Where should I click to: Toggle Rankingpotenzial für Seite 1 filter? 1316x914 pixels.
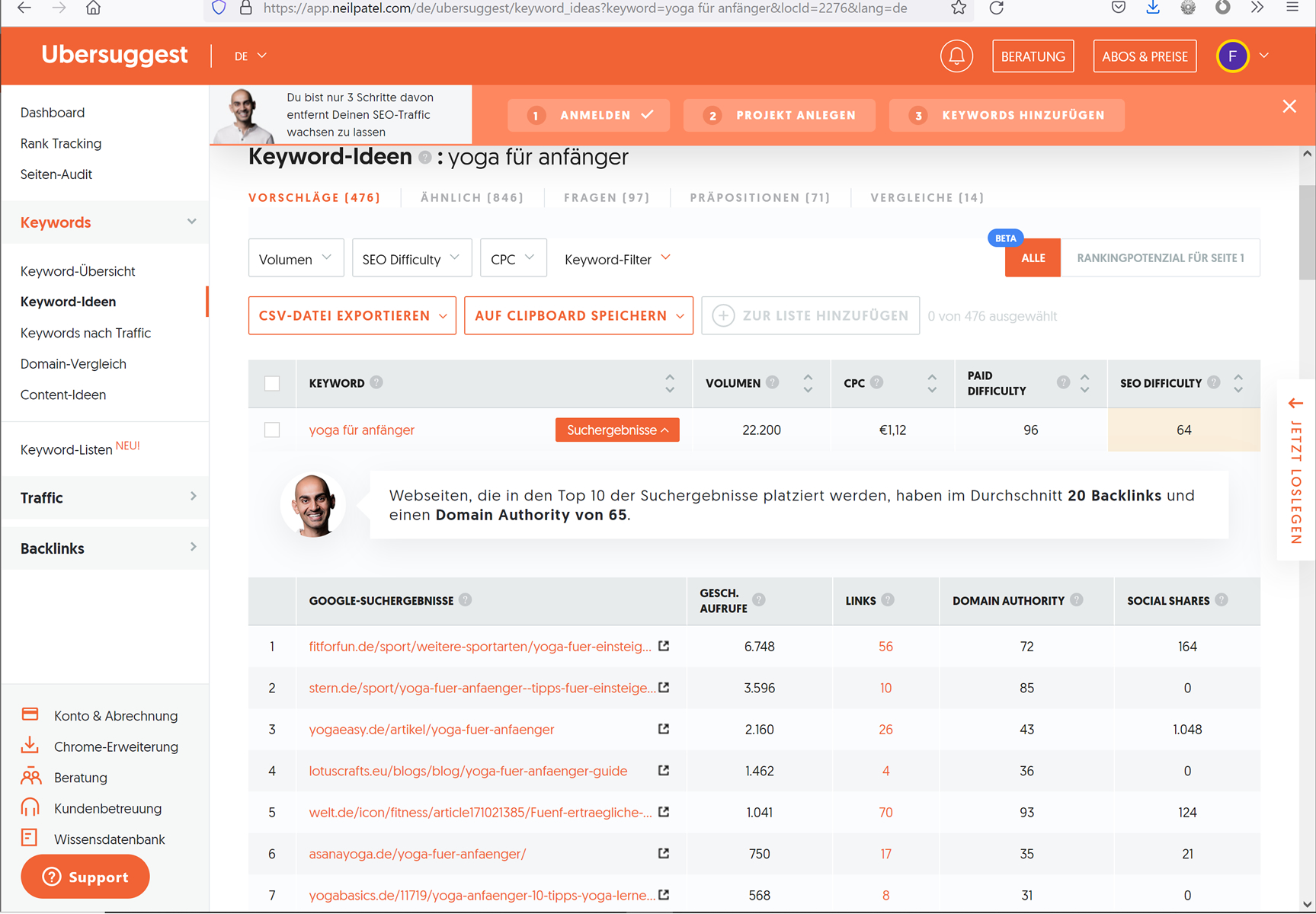[x=1161, y=258]
